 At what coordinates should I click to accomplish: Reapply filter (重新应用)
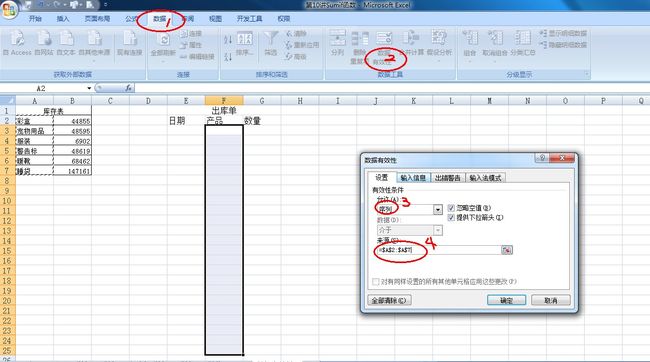tap(302, 45)
